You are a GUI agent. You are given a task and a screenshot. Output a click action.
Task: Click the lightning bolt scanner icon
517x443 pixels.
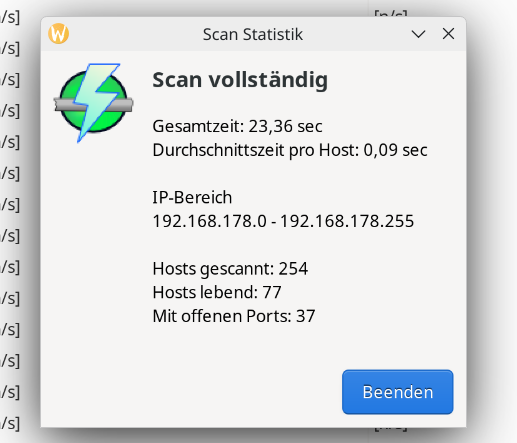pos(93,102)
